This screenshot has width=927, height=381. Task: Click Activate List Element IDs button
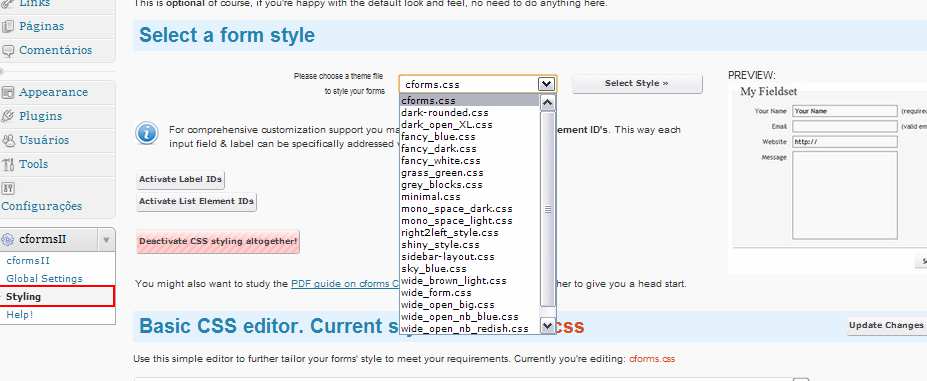[x=196, y=201]
